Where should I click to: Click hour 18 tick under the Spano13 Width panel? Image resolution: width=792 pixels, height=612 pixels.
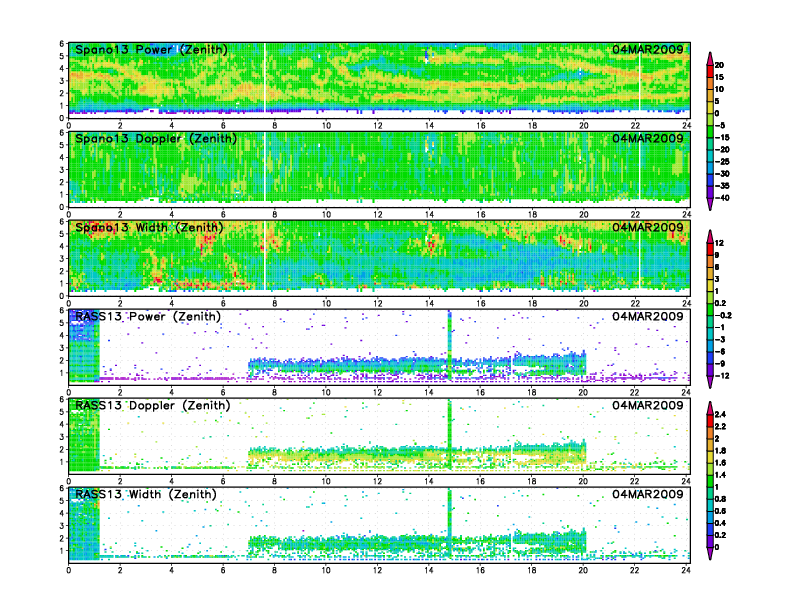point(532,303)
